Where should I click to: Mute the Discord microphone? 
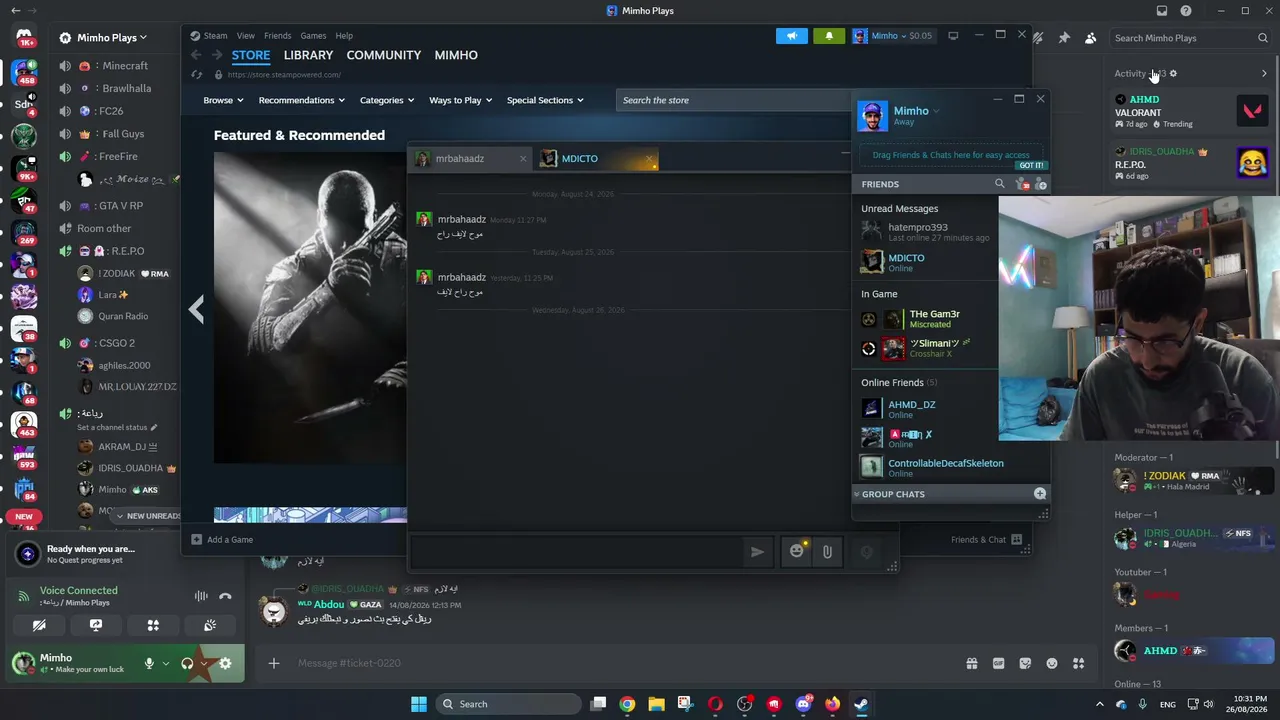[149, 663]
